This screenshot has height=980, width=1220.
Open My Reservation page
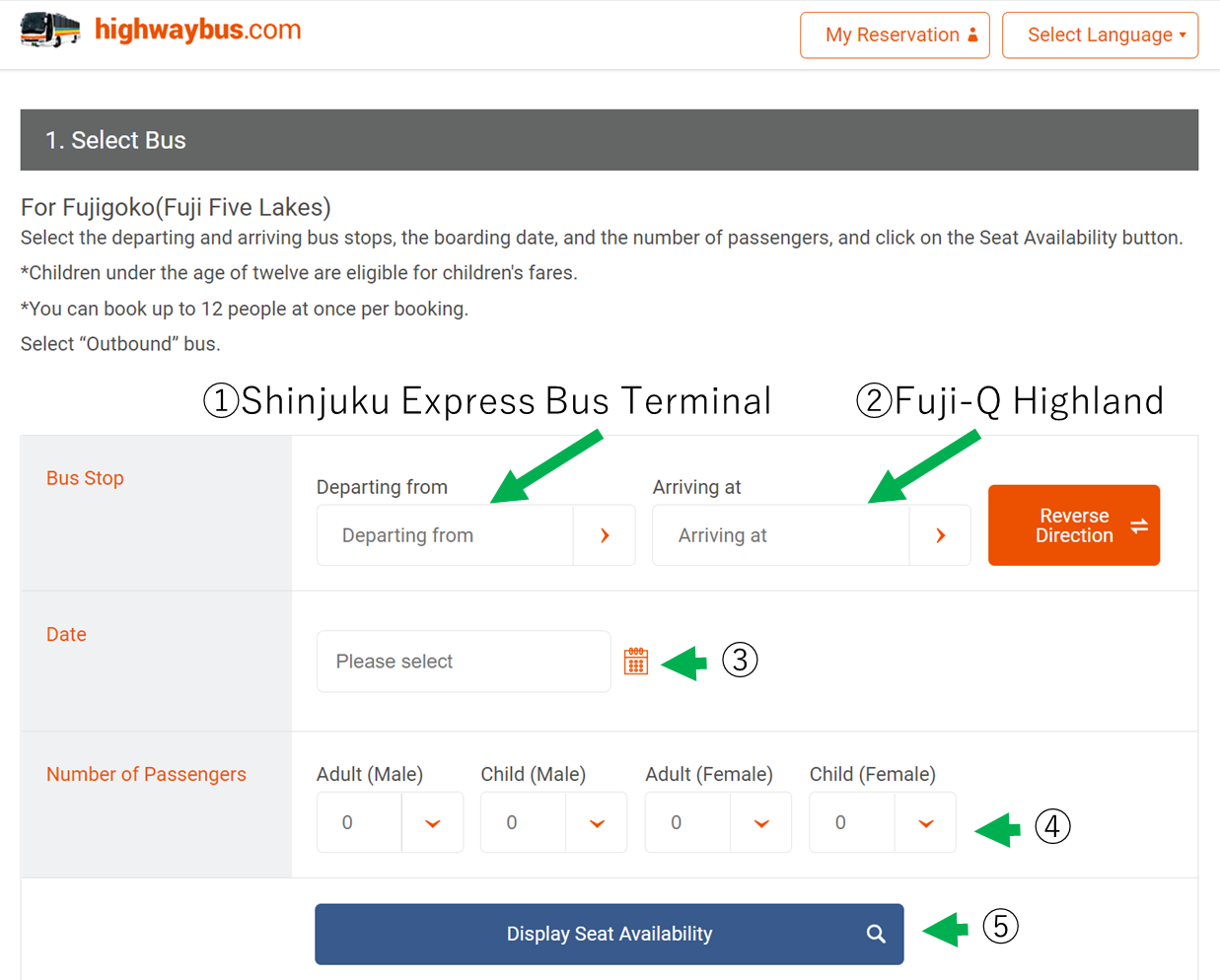(x=895, y=35)
